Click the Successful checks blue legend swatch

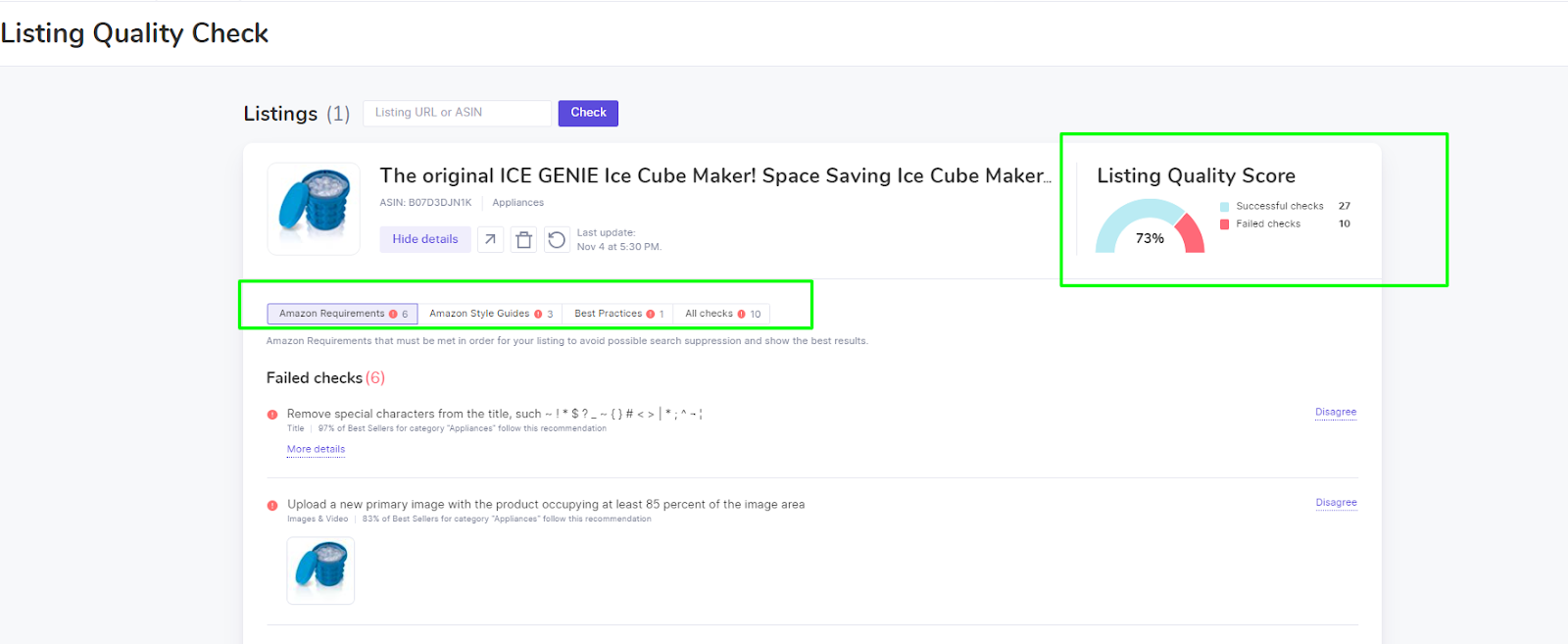point(1224,207)
